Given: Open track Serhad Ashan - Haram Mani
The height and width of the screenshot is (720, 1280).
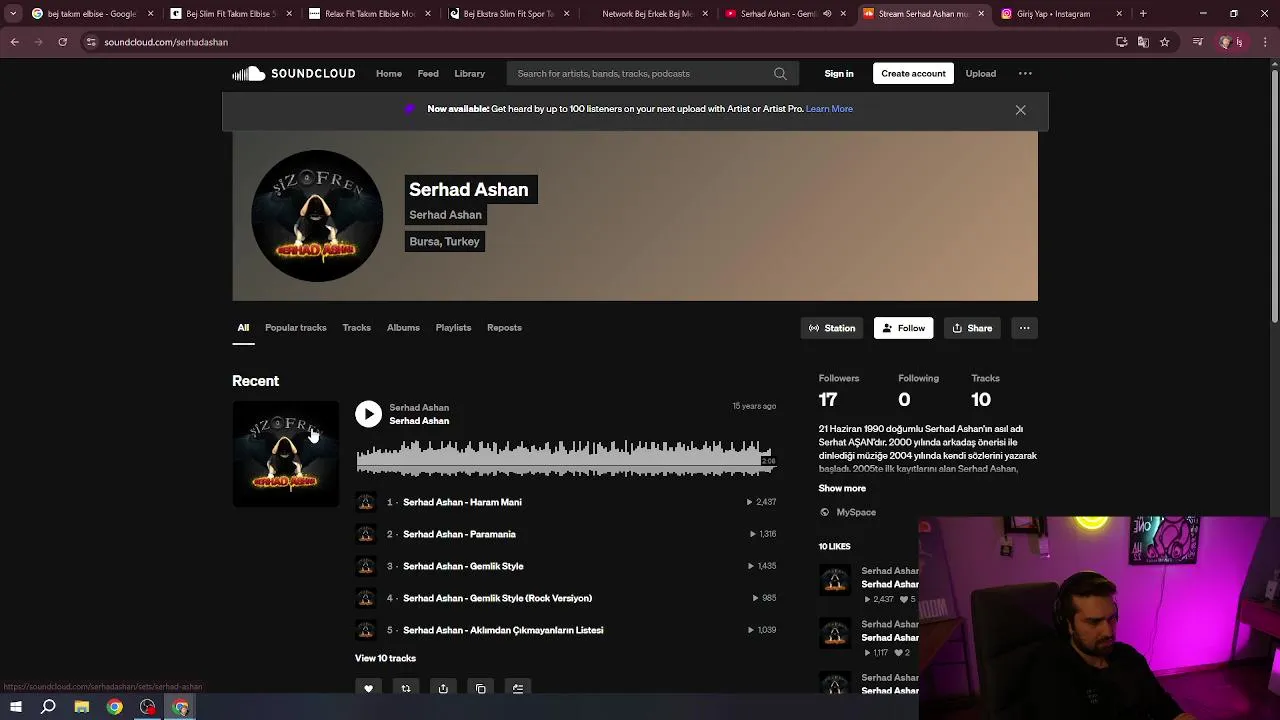Looking at the screenshot, I should pos(462,502).
